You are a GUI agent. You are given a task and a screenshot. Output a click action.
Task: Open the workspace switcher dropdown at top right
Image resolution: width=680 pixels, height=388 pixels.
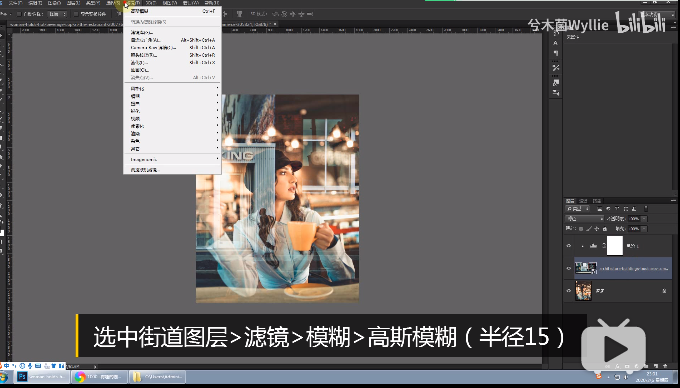[x=658, y=14]
